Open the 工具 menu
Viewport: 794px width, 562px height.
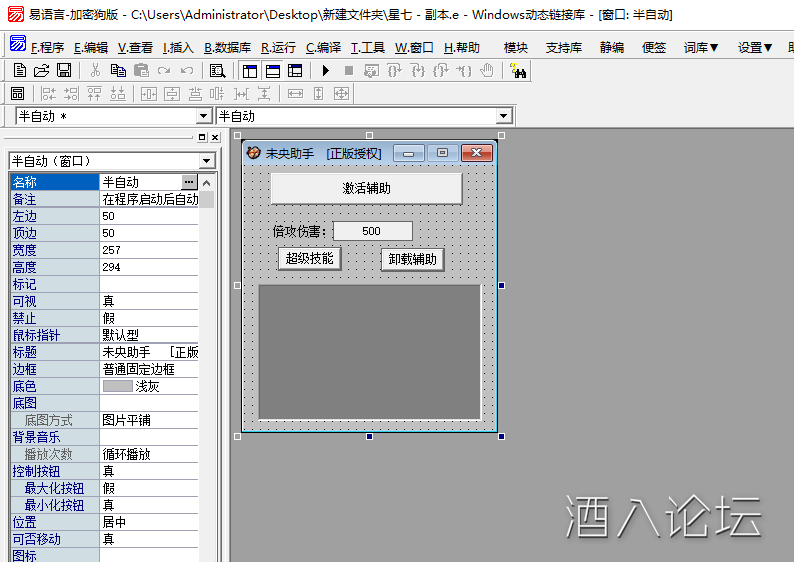[367, 47]
